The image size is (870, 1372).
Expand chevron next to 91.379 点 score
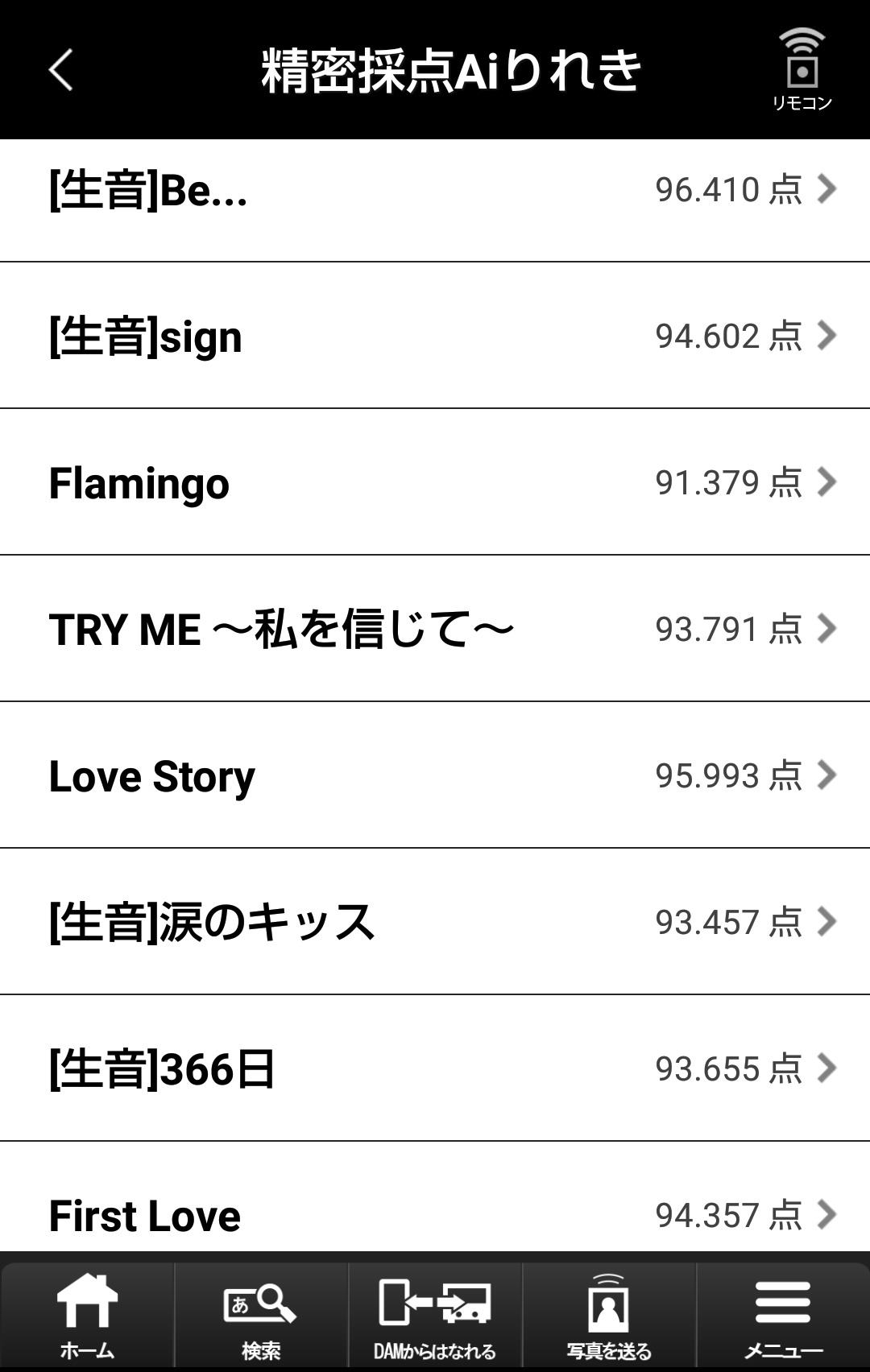826,482
